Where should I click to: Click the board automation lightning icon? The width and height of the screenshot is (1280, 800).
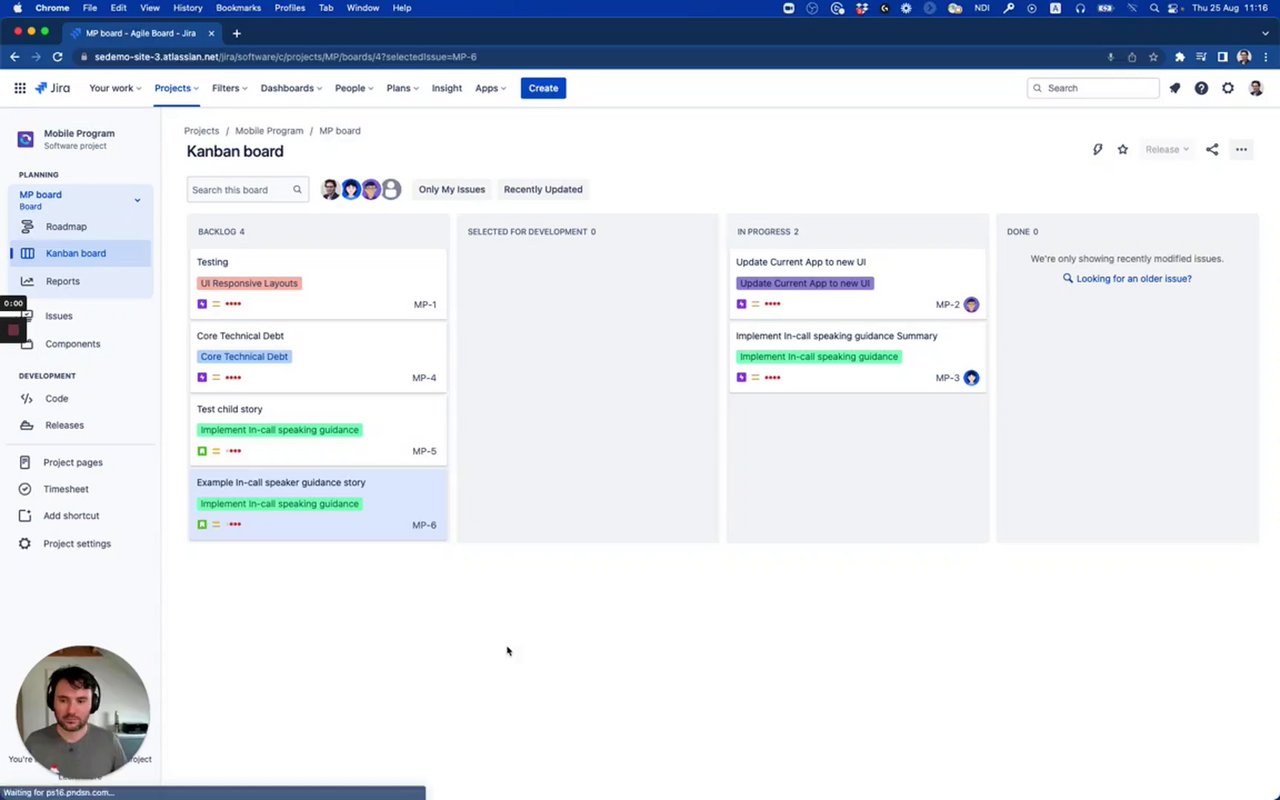pyautogui.click(x=1097, y=149)
